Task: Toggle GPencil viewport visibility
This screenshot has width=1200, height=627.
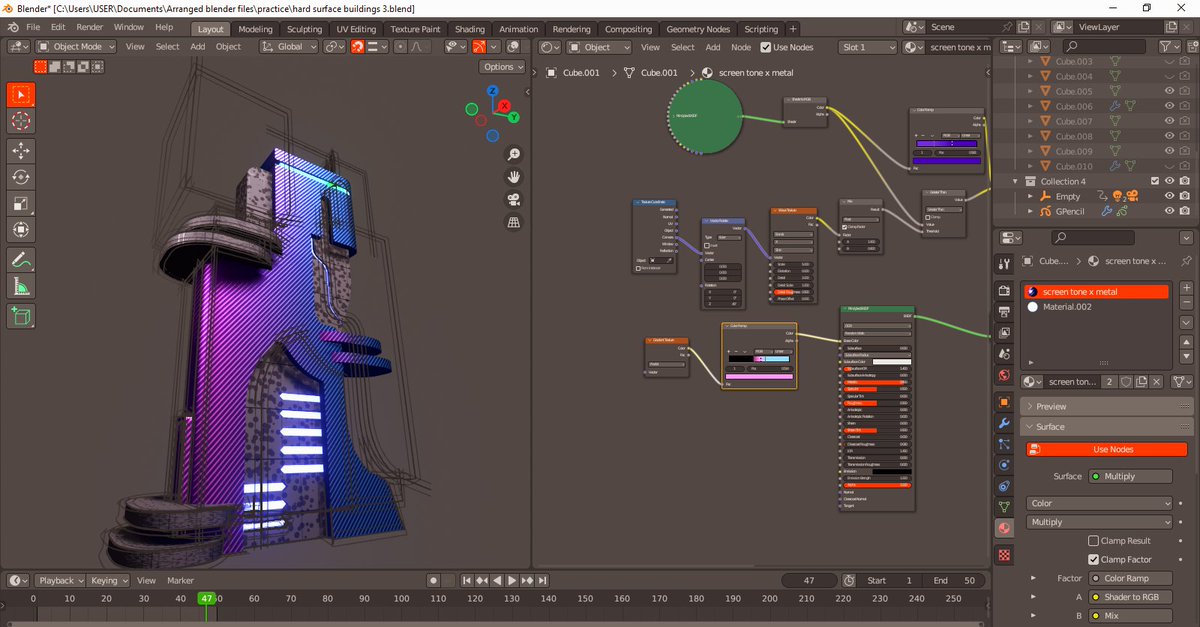Action: [1169, 211]
